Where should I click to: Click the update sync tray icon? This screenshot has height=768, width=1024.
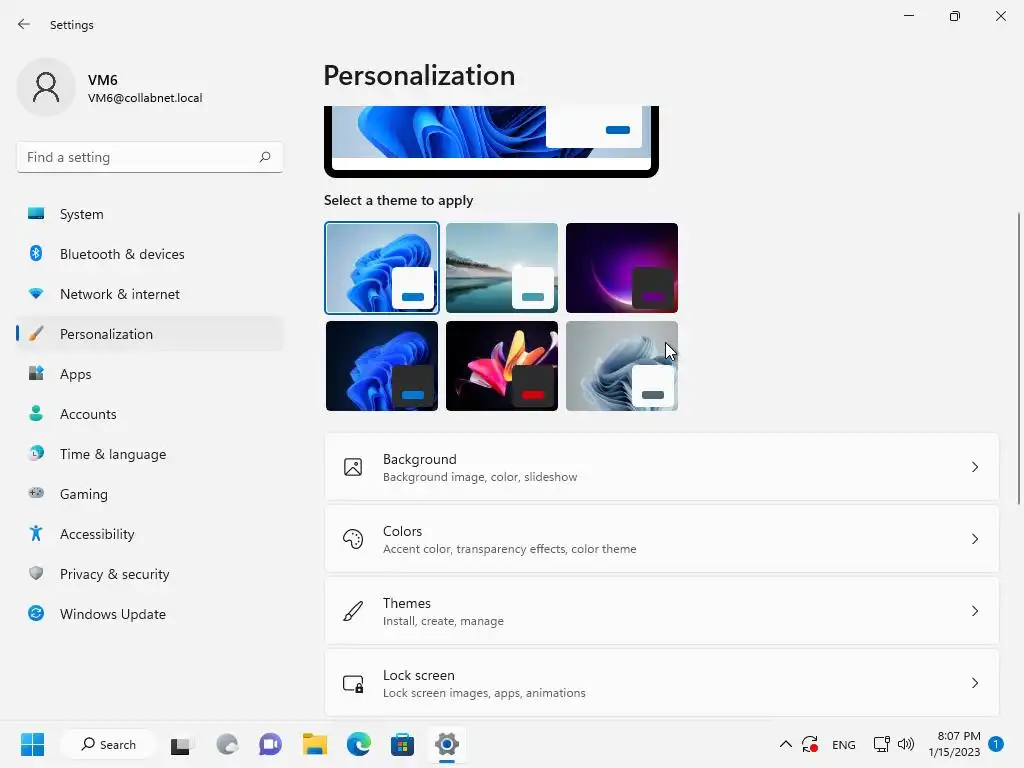click(810, 744)
